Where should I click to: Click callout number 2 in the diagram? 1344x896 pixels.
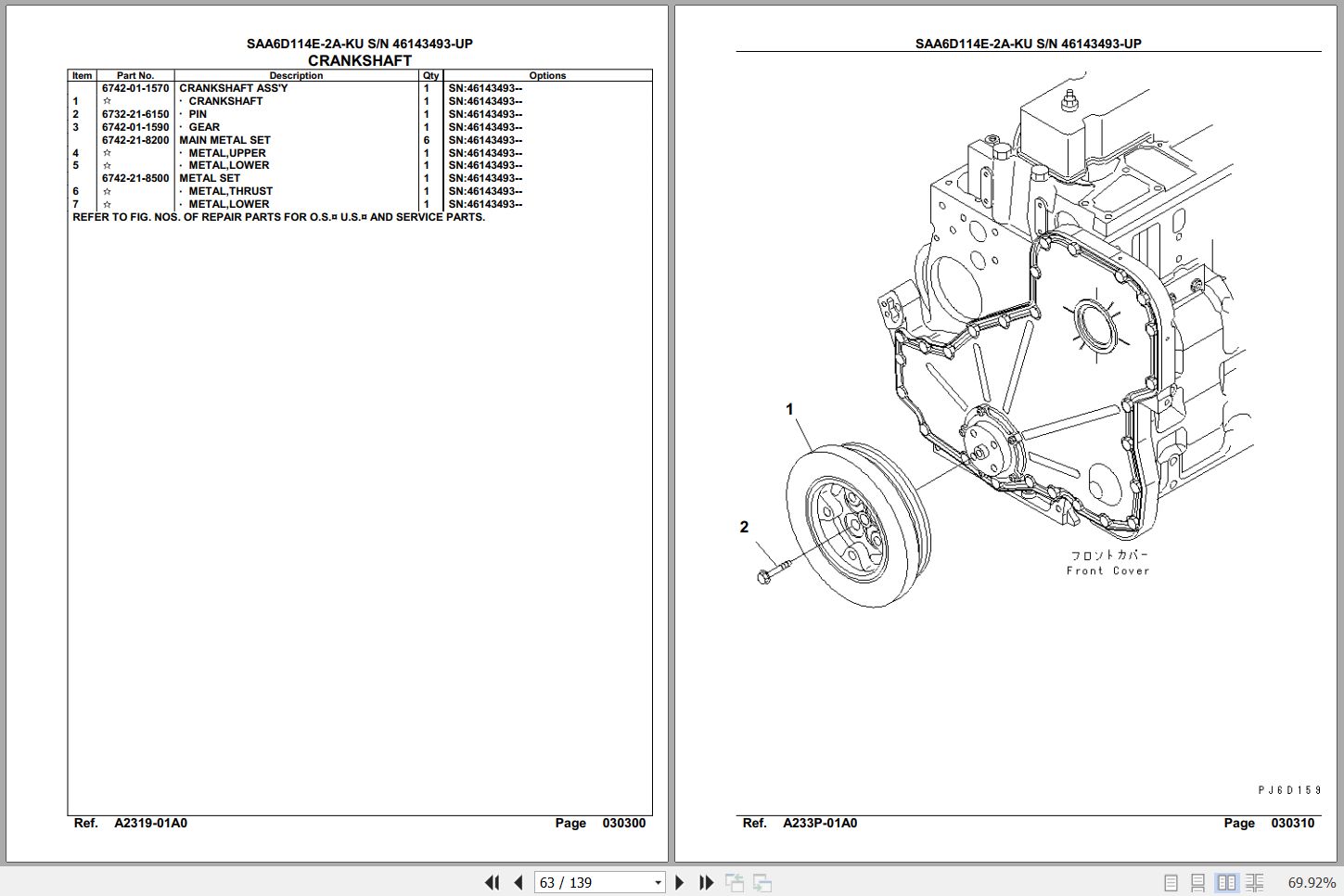pos(744,527)
